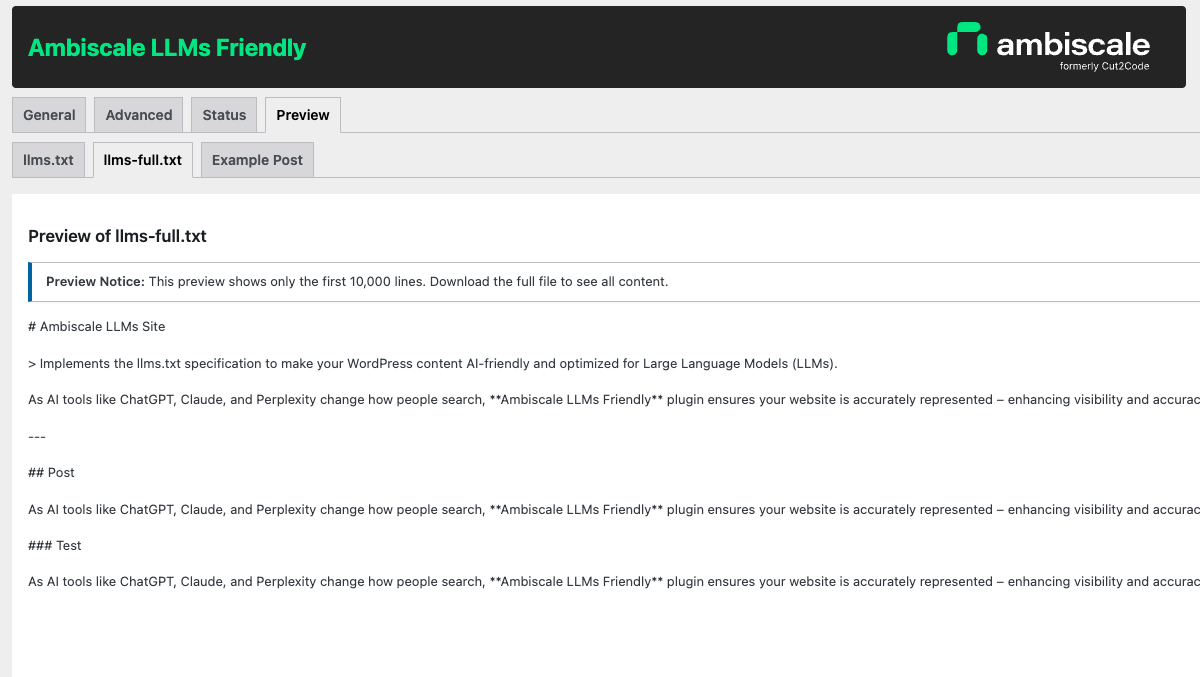The width and height of the screenshot is (1200, 677).
Task: Click the paragraph directly below "### Test"
Action: tap(600, 581)
